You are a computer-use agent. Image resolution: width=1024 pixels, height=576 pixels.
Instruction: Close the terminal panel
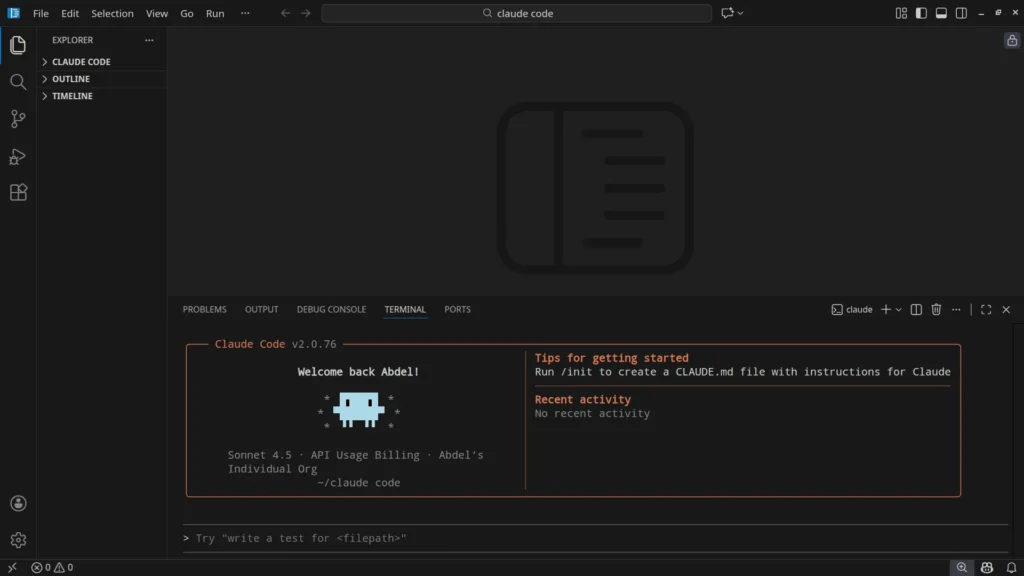[x=1006, y=310]
